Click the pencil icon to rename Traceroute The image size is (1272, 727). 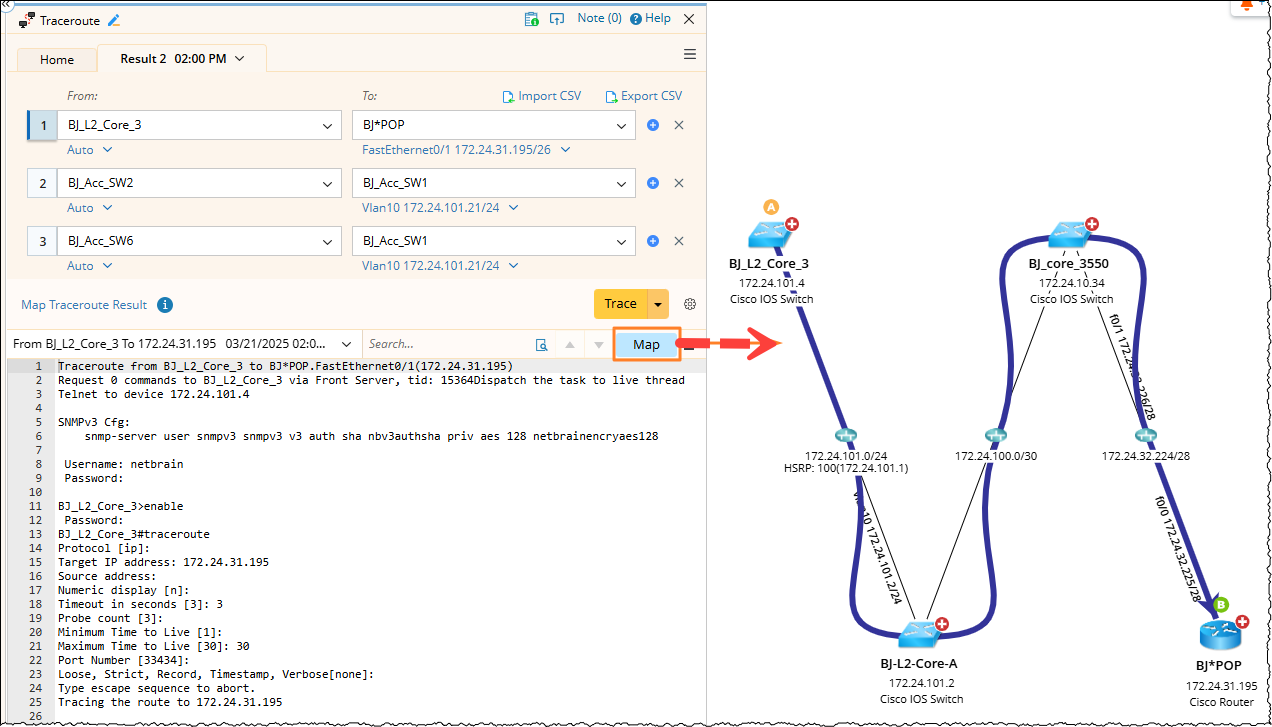point(114,20)
